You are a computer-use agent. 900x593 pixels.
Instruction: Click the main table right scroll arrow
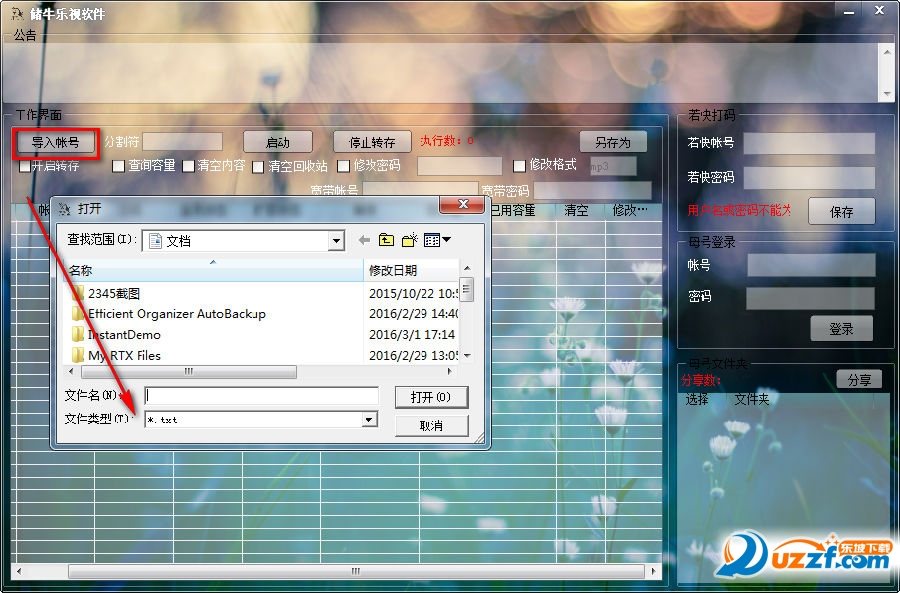point(653,571)
